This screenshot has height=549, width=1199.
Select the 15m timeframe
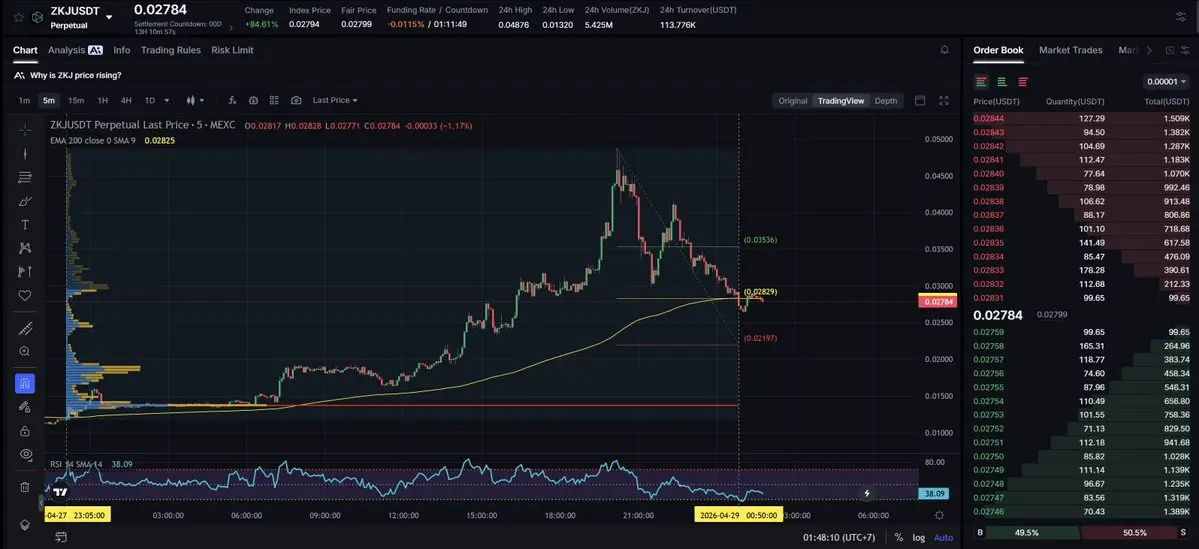pos(76,100)
